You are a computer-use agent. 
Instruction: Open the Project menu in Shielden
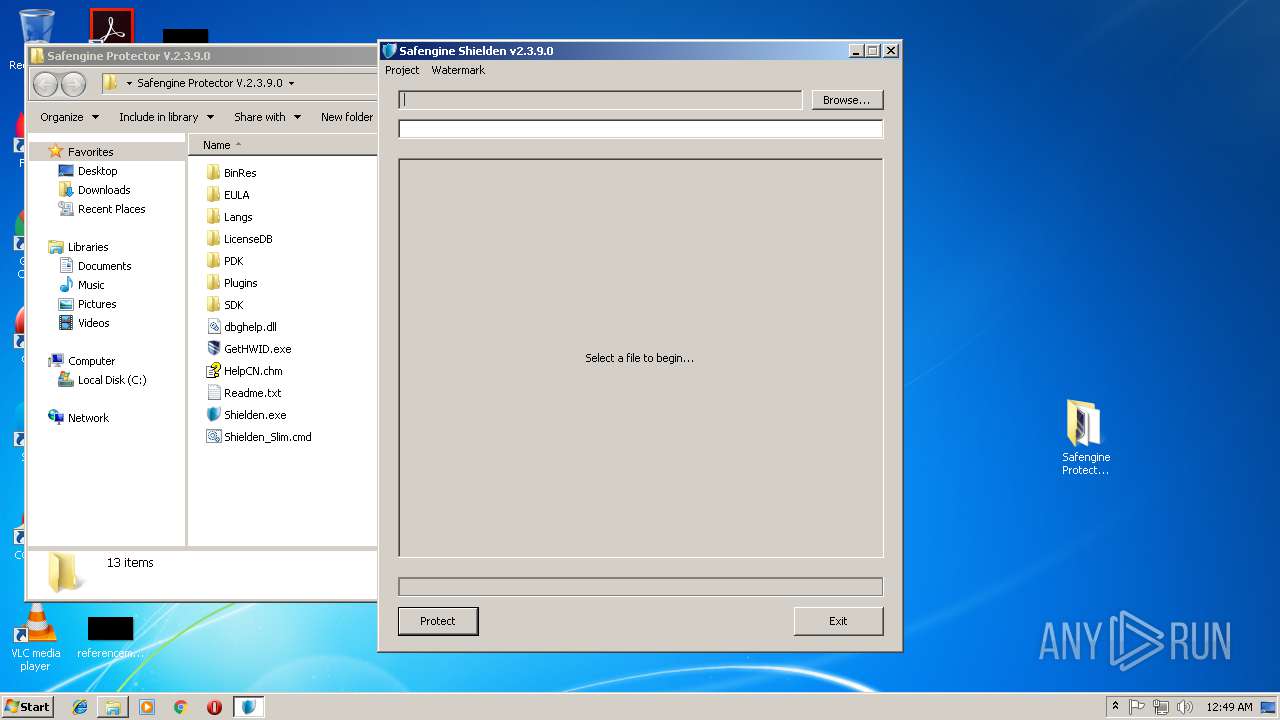402,70
